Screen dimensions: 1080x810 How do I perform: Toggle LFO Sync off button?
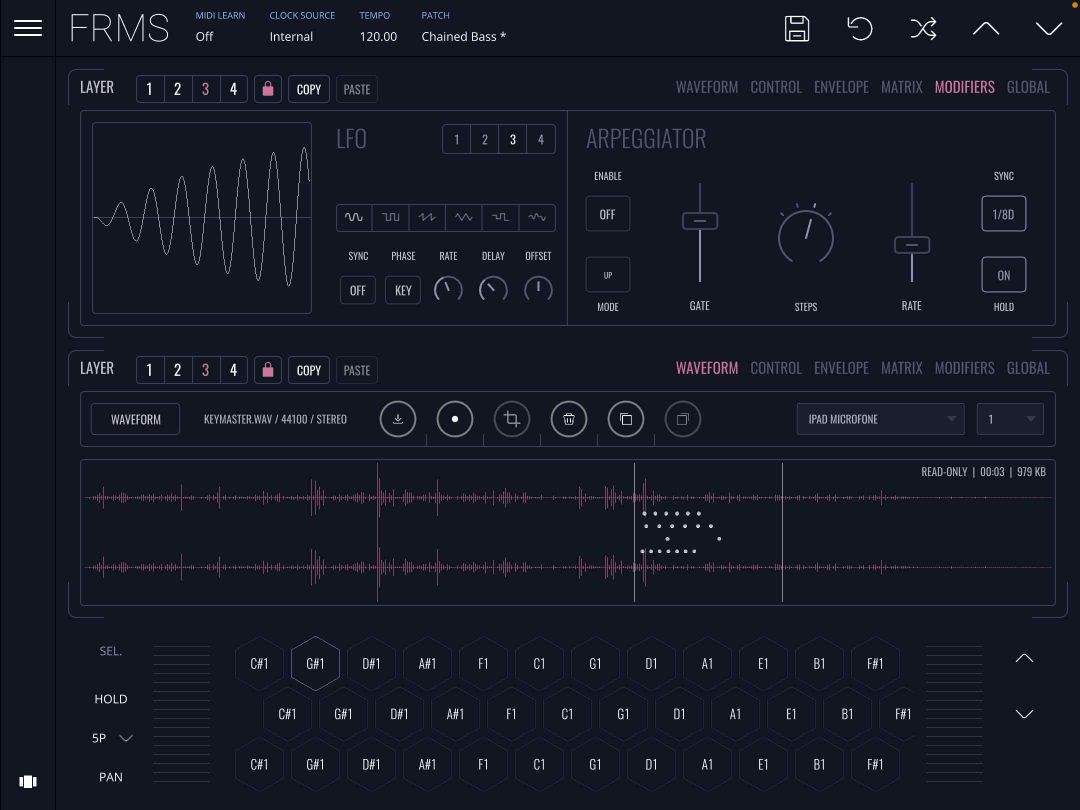(x=357, y=290)
